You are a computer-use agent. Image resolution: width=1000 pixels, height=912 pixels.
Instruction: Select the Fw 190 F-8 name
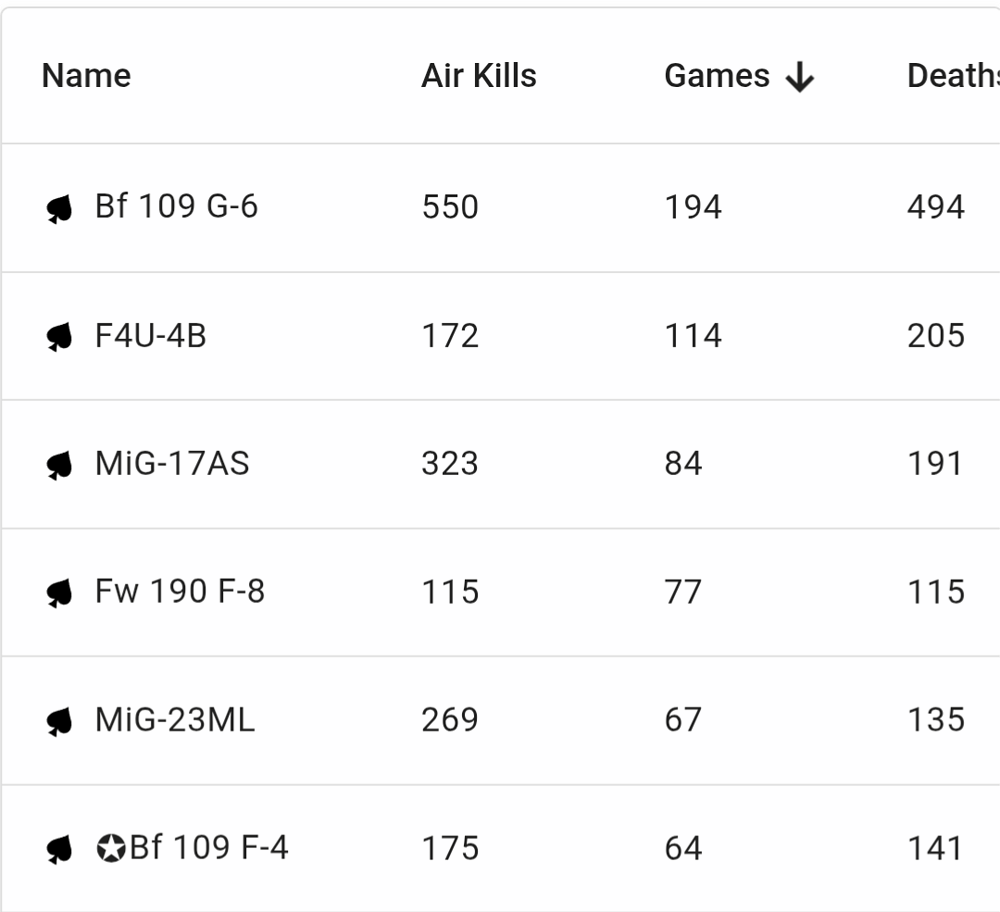[180, 591]
